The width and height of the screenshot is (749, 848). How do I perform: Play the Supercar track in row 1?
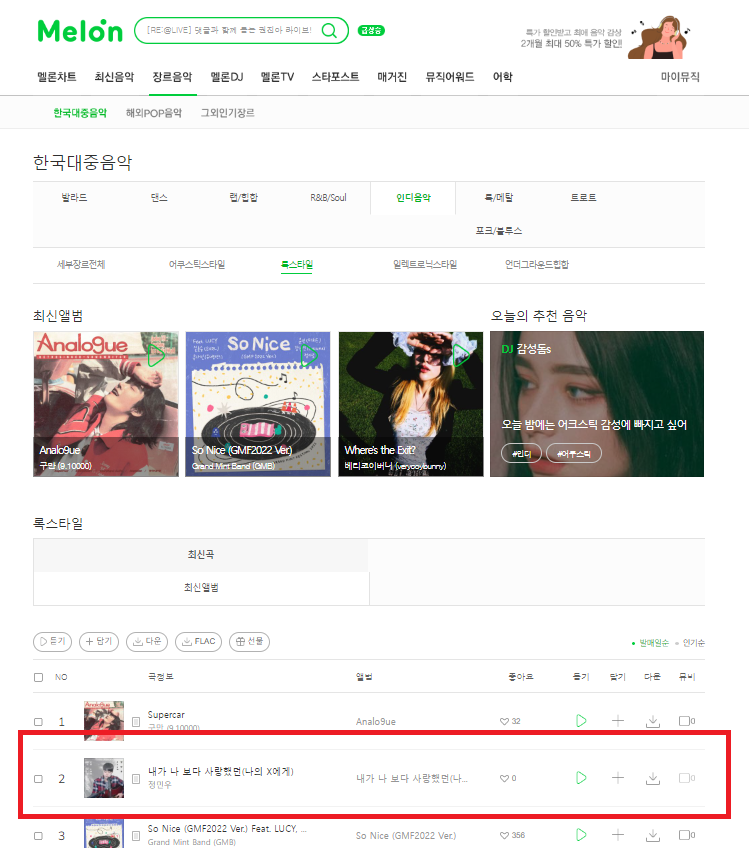(x=581, y=720)
